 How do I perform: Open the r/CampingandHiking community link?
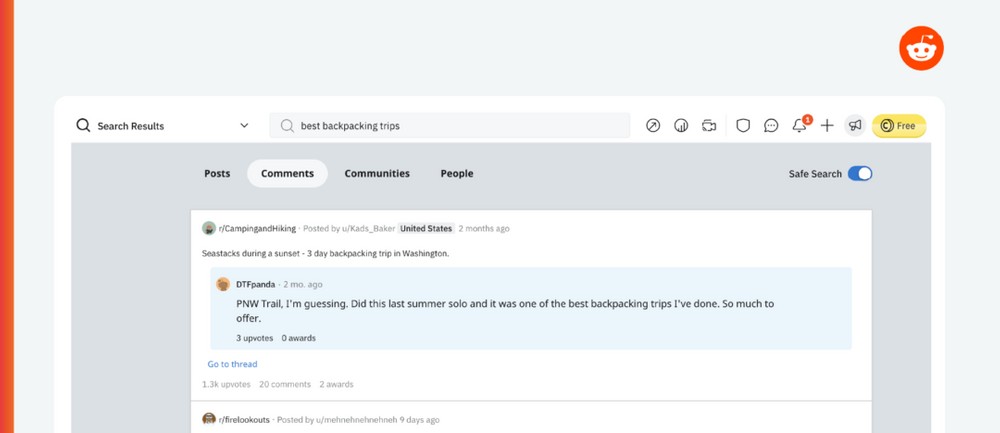[256, 229]
